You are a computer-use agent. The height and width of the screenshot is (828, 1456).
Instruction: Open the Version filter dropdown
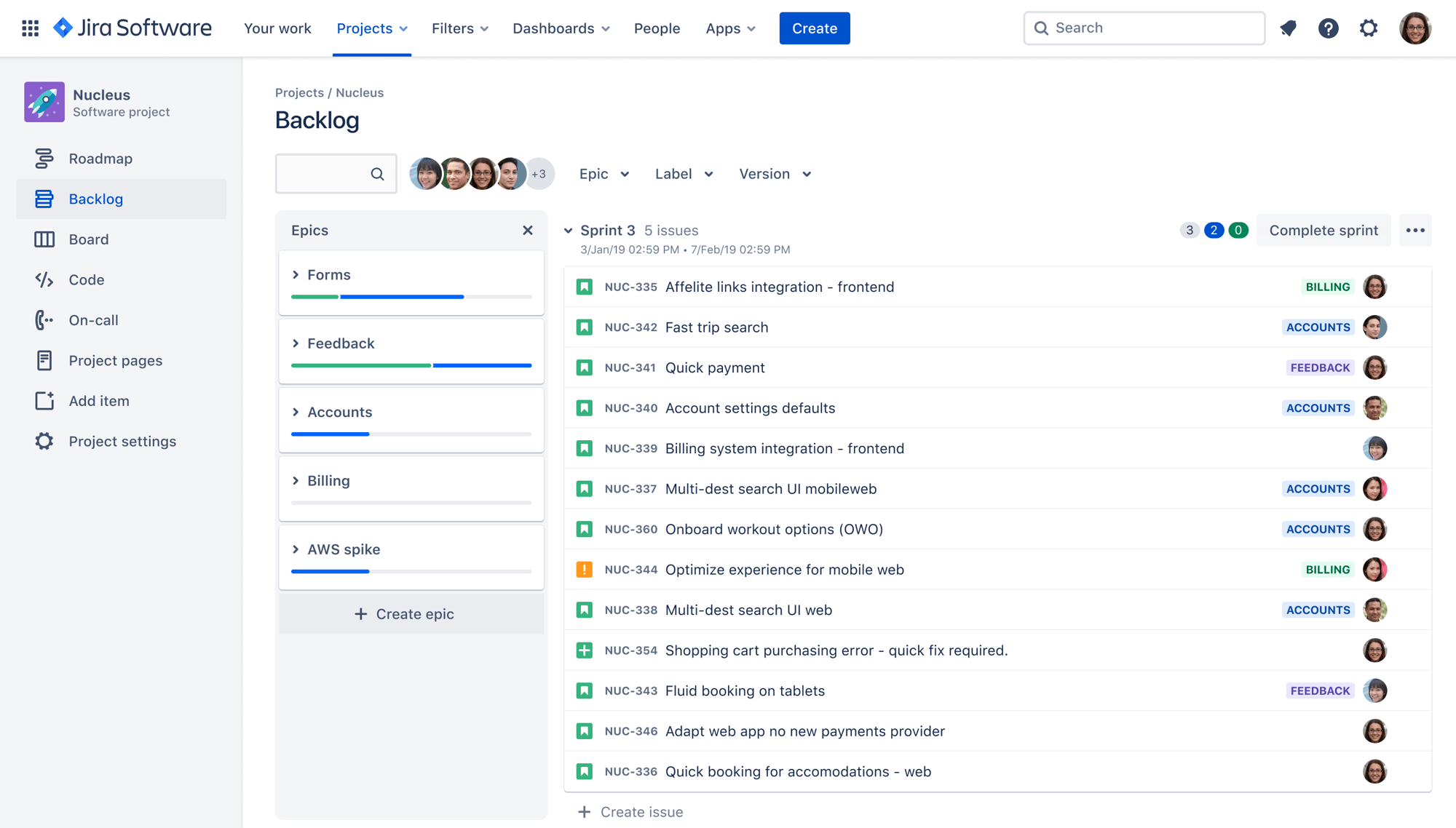coord(775,173)
